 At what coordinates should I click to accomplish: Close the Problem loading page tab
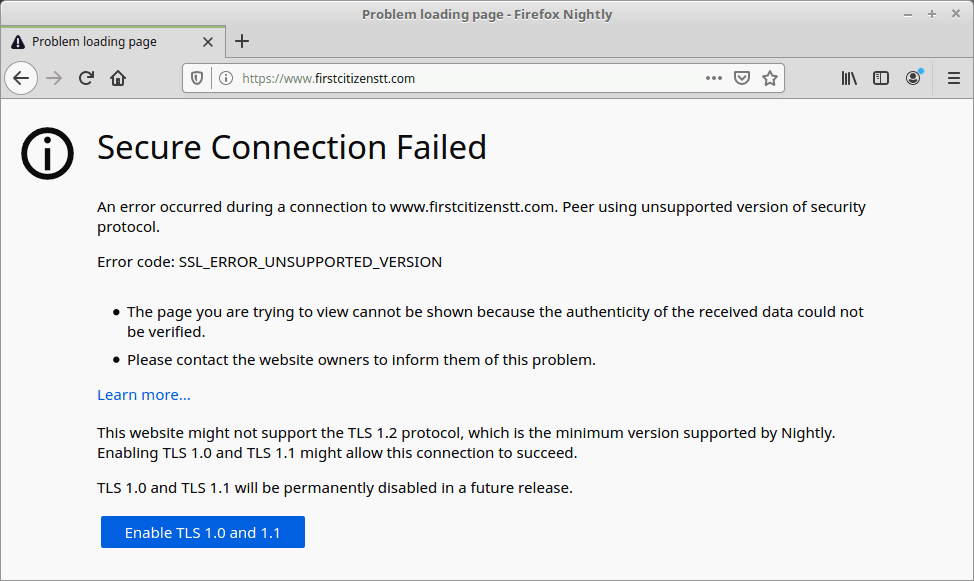(x=208, y=42)
